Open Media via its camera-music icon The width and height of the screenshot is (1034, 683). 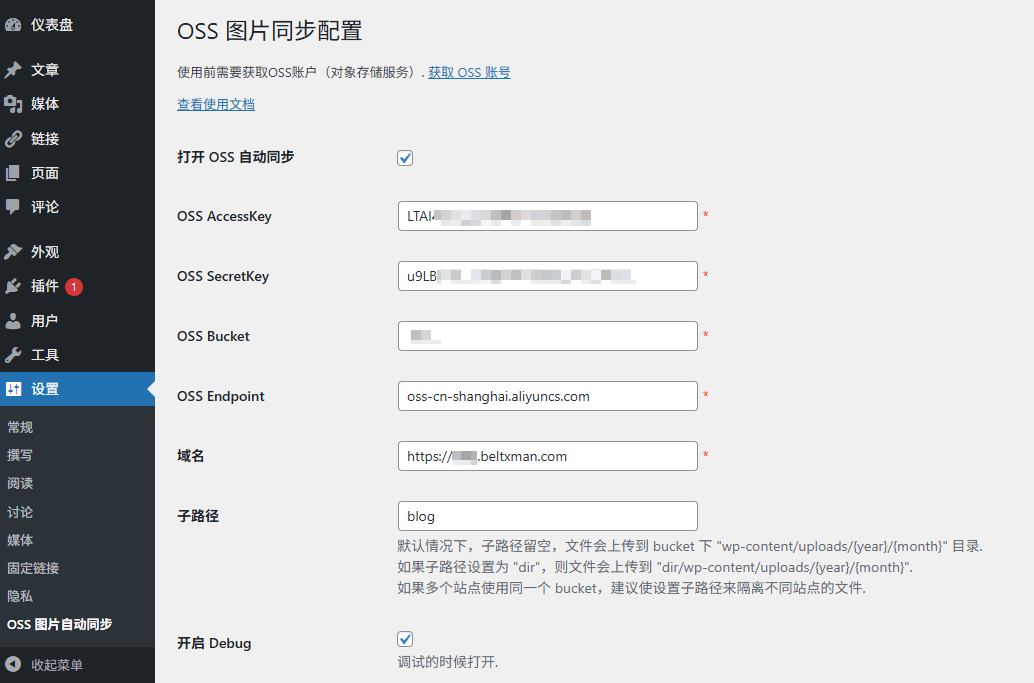click(13, 104)
